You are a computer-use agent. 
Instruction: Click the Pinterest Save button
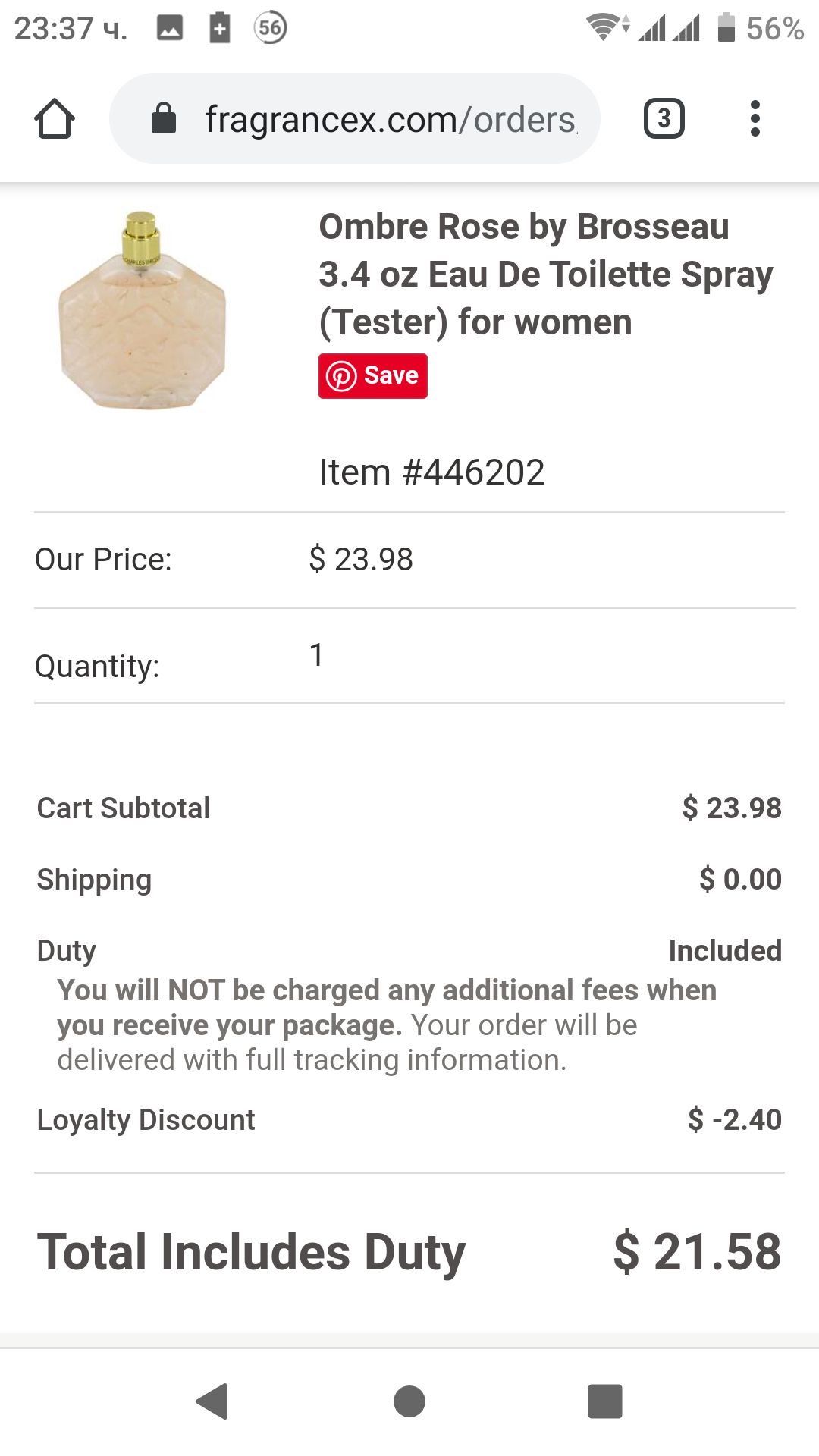pyautogui.click(x=372, y=375)
